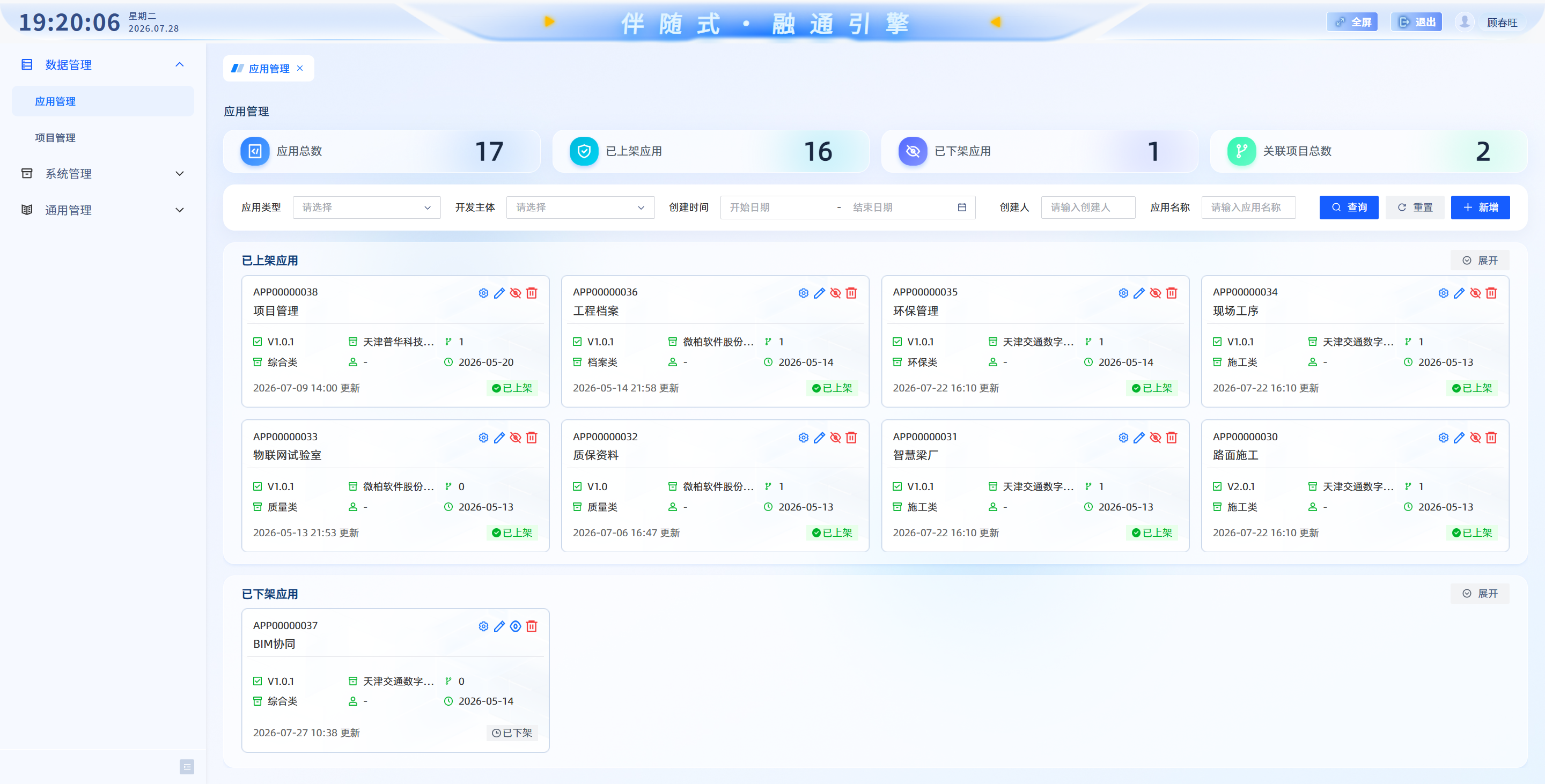Click the 查询 search button
Viewport: 1545px width, 784px height.
coord(1348,208)
